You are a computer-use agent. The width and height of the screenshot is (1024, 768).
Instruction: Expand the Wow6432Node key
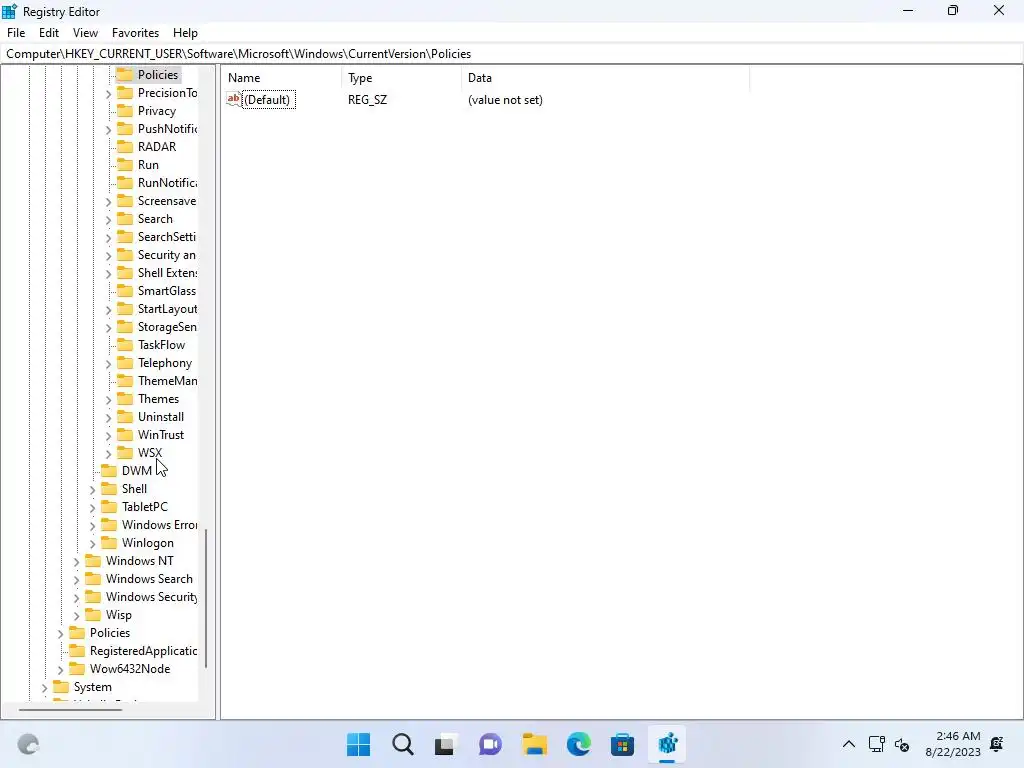61,669
